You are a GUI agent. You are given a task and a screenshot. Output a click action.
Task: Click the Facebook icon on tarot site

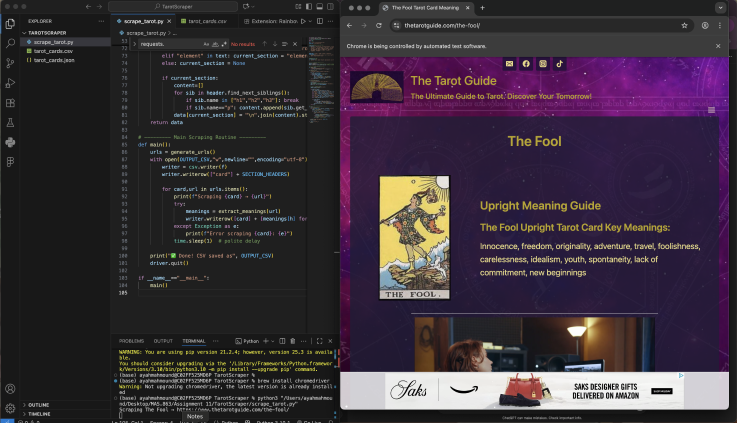526,64
